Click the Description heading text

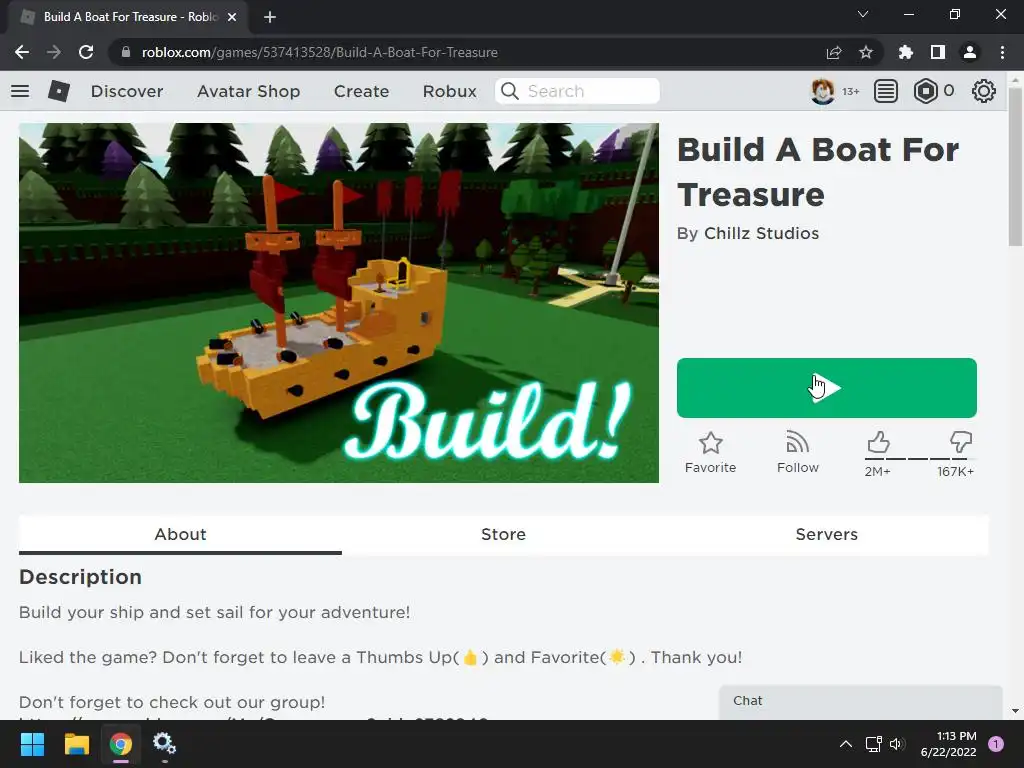[80, 577]
